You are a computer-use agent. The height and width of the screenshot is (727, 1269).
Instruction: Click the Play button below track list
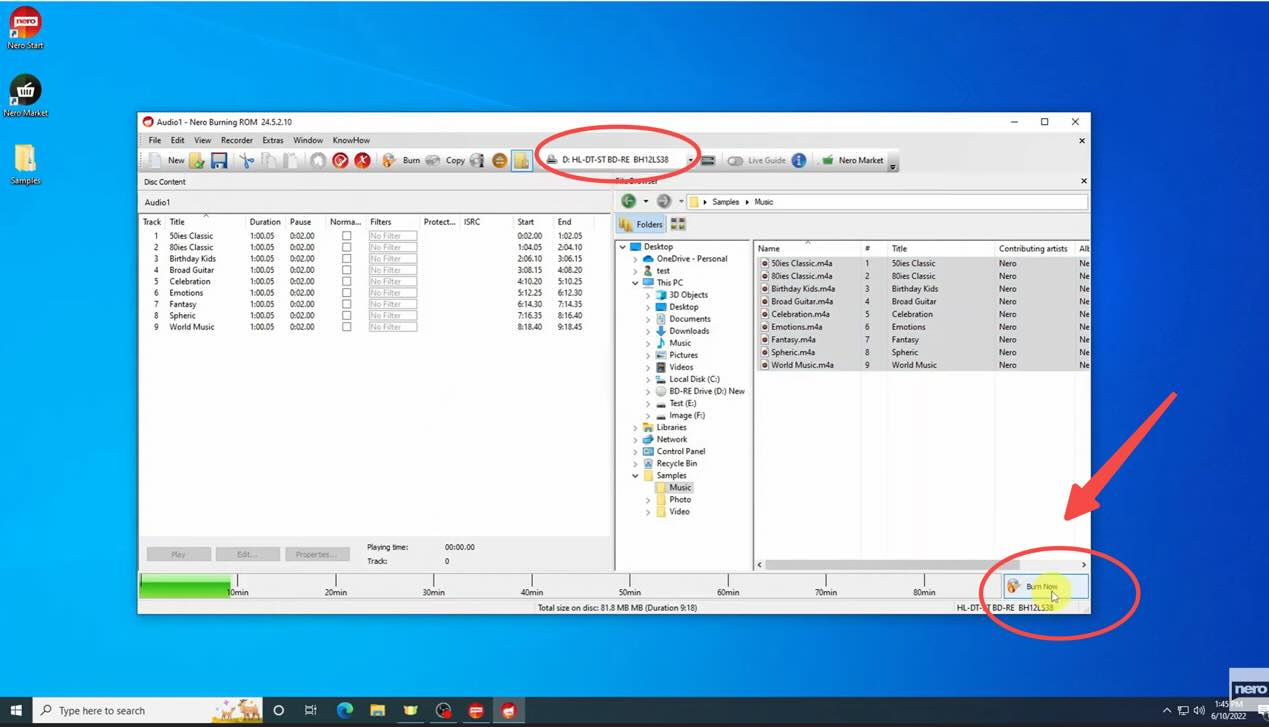pos(179,554)
